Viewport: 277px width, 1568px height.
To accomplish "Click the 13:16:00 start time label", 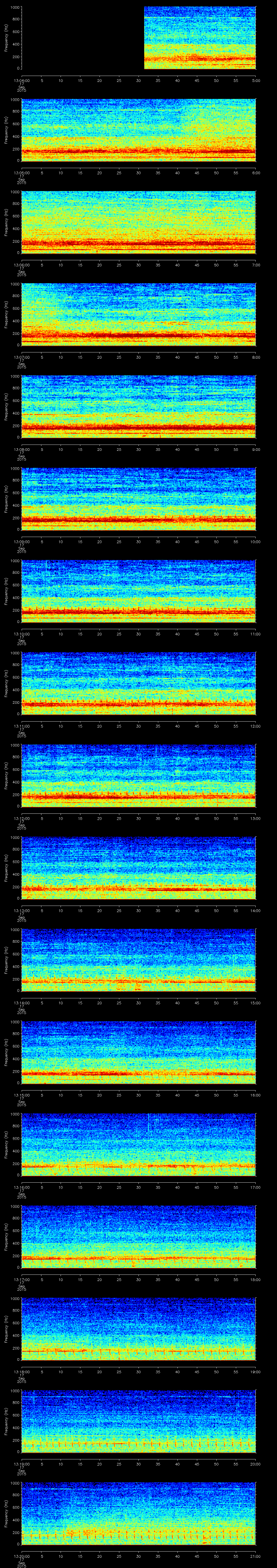I will pyautogui.click(x=21, y=1187).
